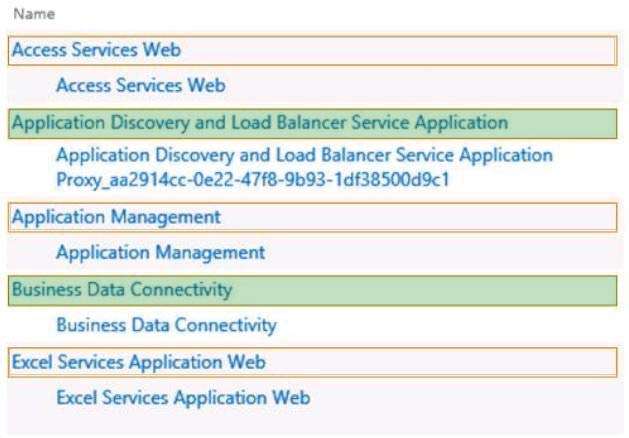Open the Application Management service application link
629x438 pixels.
point(116,217)
